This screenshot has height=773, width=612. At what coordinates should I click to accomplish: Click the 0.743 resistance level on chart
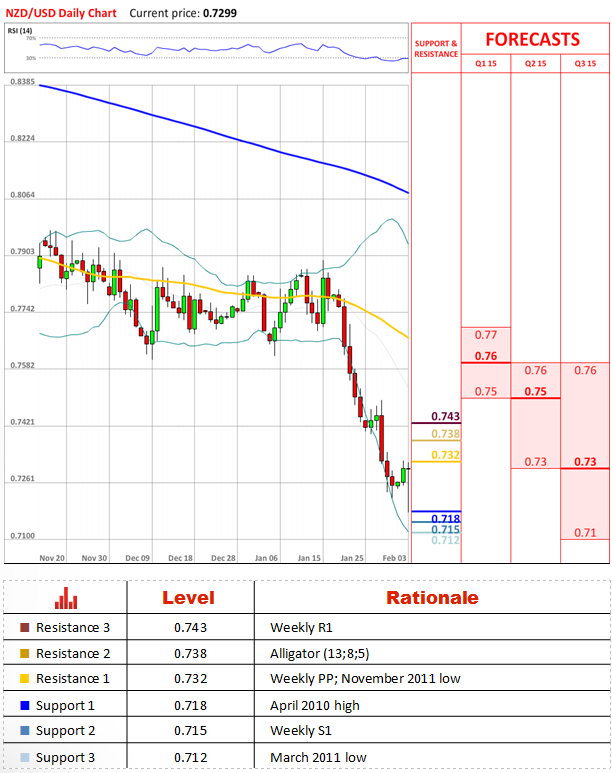pos(445,417)
